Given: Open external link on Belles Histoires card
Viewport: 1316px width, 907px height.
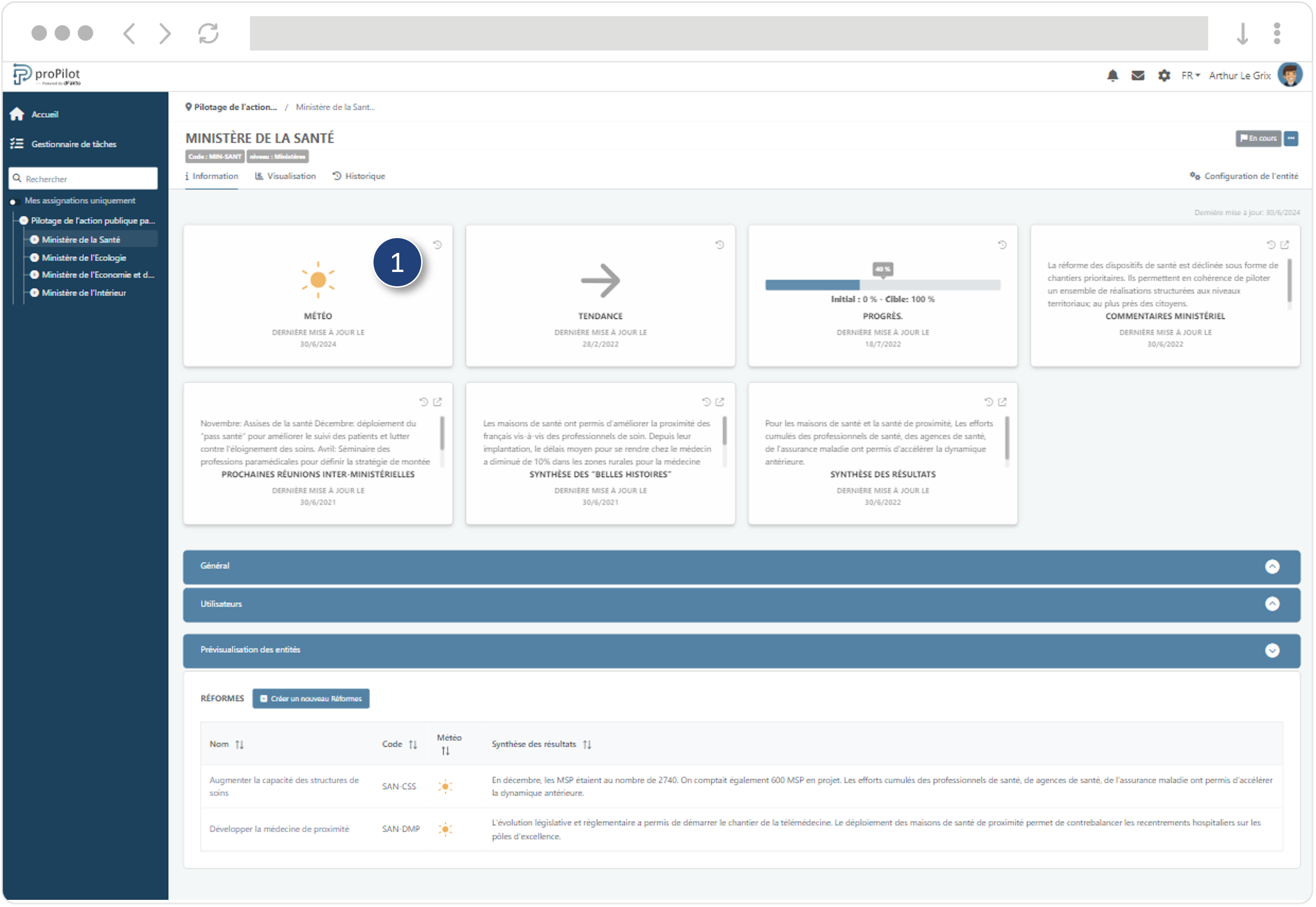Looking at the screenshot, I should [x=720, y=402].
